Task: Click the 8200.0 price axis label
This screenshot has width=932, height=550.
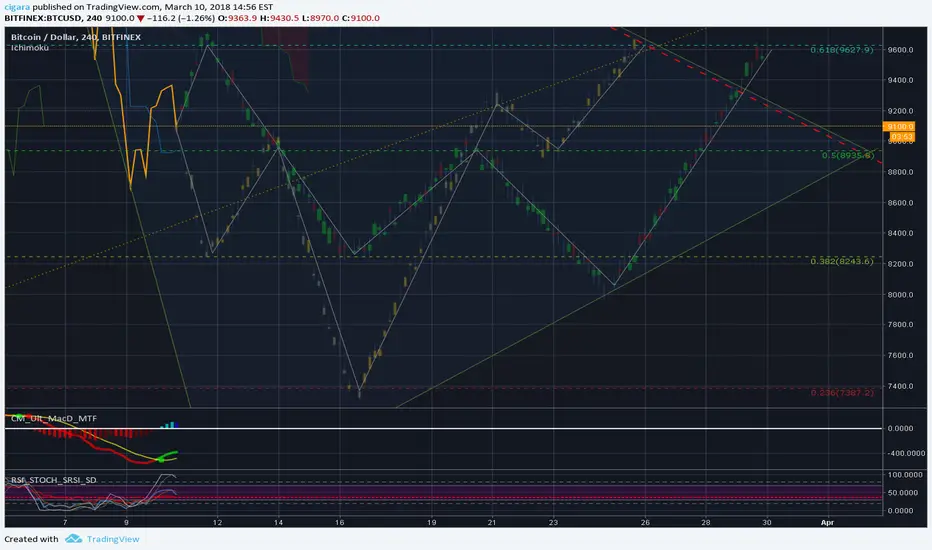Action: point(900,264)
